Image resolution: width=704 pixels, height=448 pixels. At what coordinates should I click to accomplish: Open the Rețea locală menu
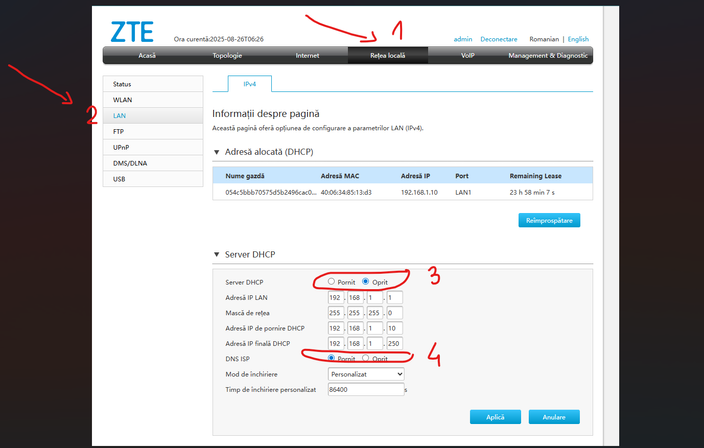coord(389,55)
